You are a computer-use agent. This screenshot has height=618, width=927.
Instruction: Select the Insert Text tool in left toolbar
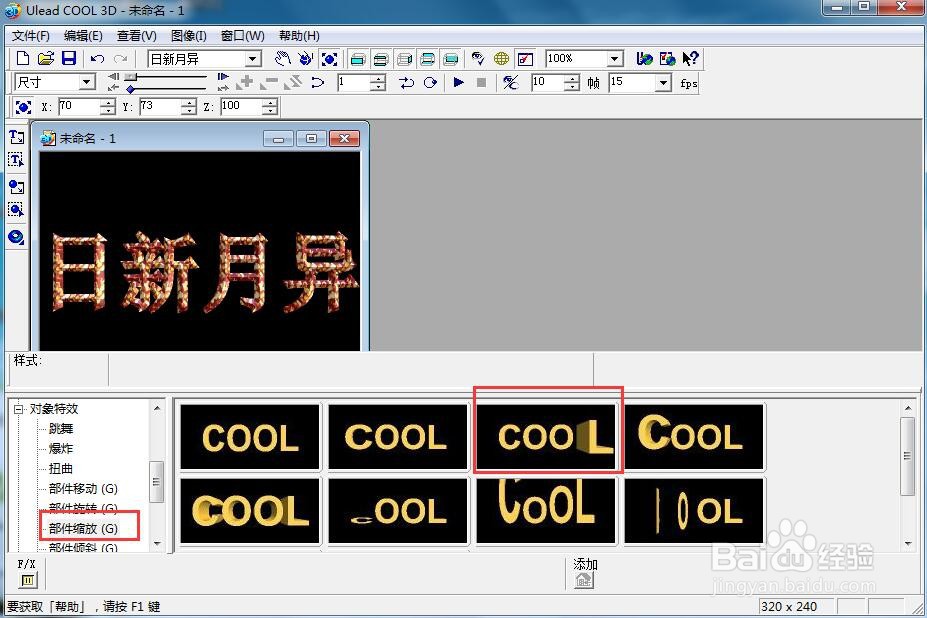click(x=17, y=137)
